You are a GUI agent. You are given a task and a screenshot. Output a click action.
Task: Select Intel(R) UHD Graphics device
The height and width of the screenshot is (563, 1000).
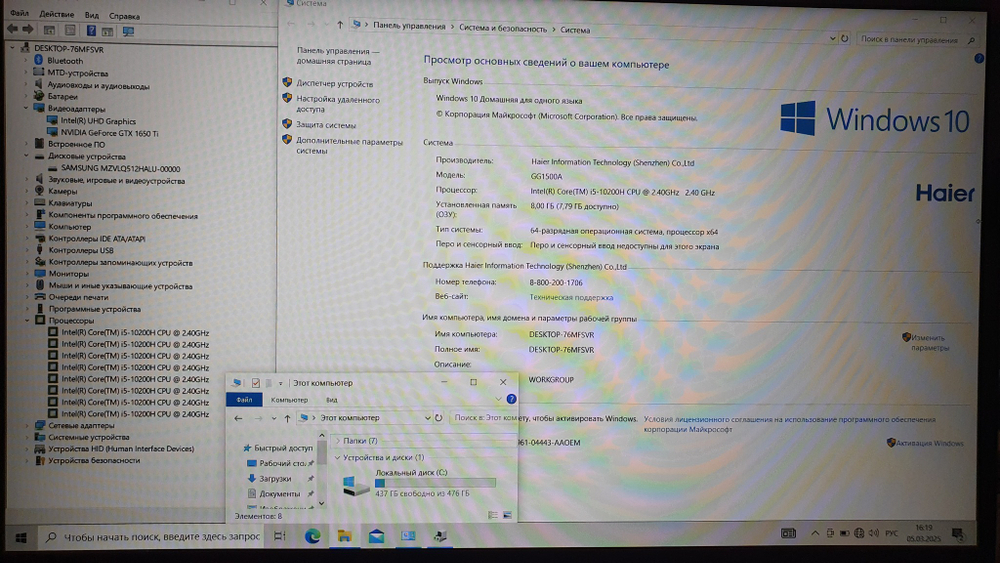[x=98, y=121]
